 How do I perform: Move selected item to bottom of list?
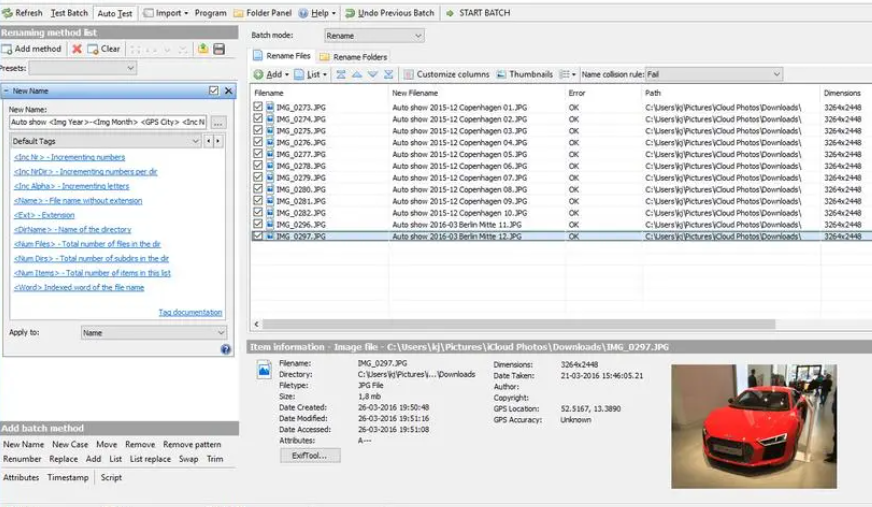pyautogui.click(x=389, y=74)
